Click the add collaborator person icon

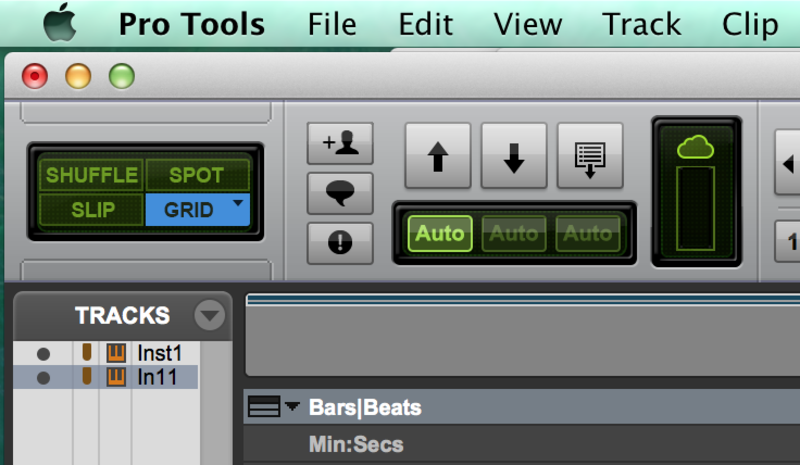(340, 143)
